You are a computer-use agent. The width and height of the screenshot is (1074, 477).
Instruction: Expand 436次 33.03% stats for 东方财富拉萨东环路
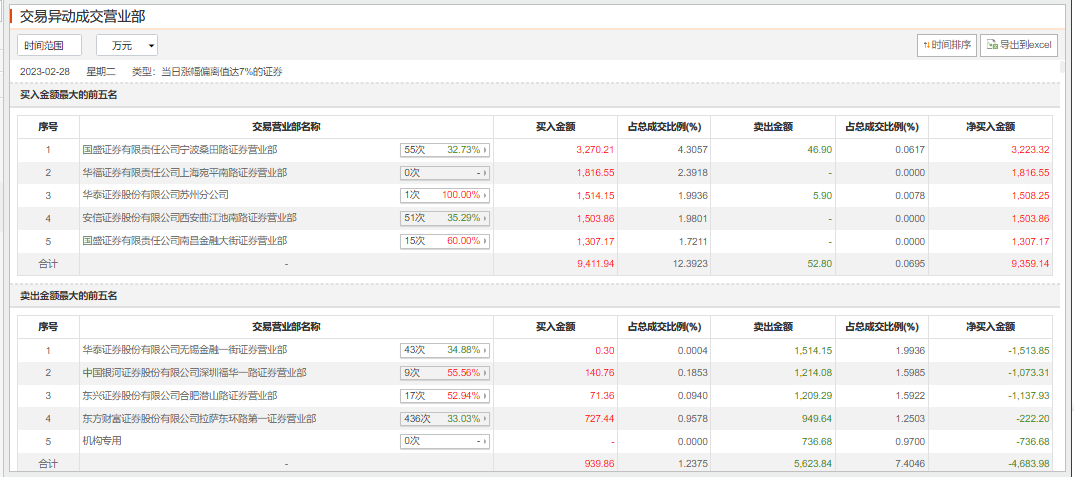(445, 419)
